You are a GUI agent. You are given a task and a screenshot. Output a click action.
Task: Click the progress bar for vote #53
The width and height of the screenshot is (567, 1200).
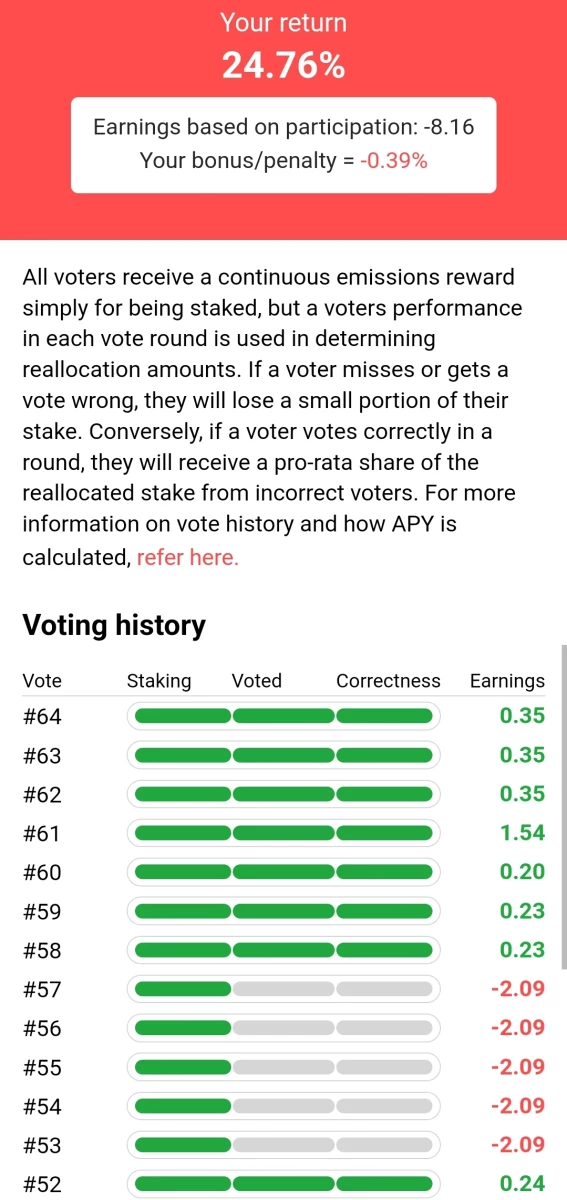point(284,1145)
